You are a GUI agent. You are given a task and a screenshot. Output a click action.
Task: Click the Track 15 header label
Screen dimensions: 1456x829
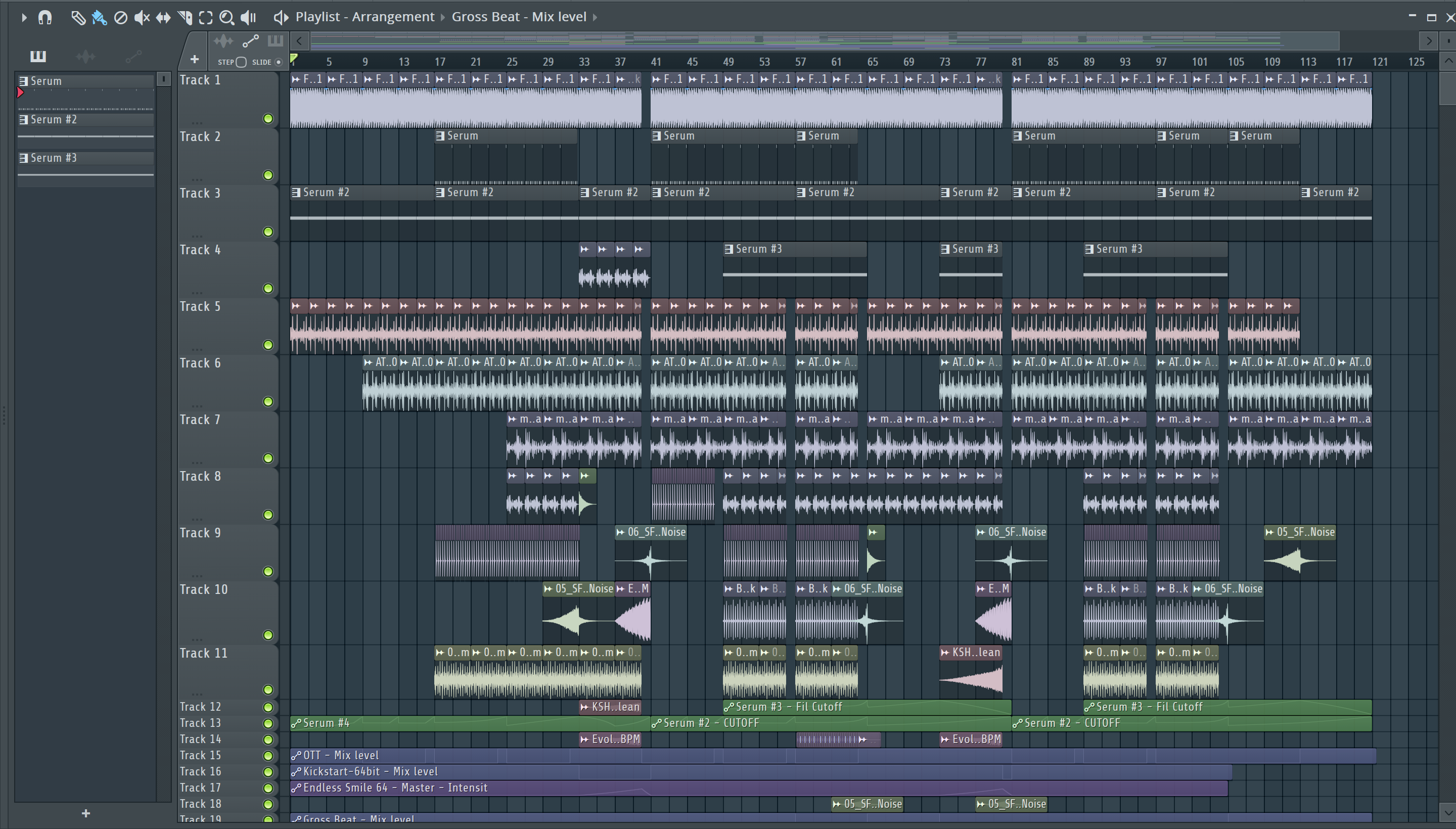click(200, 756)
